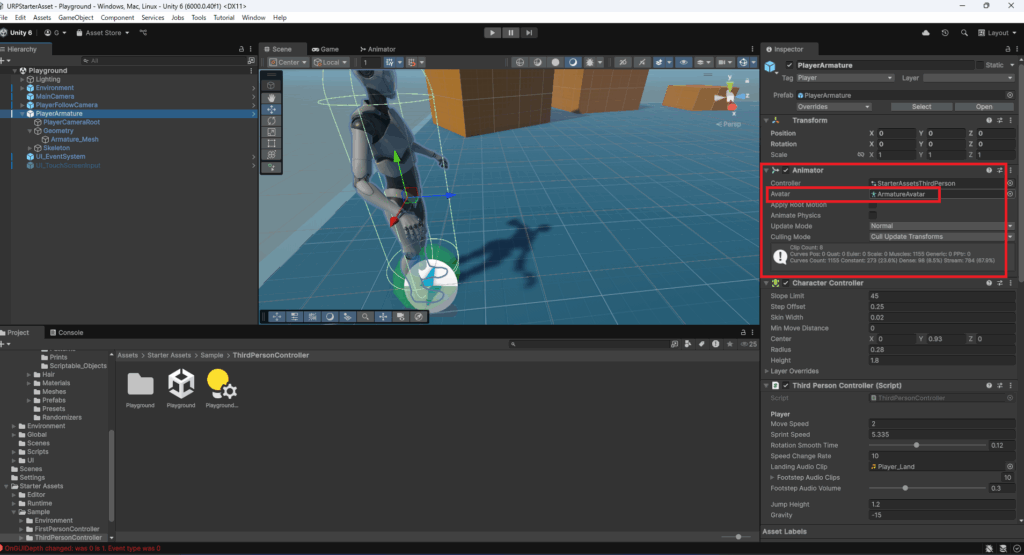Toggle the Static checkbox
Screen dimensions: 1024x555
(980, 65)
